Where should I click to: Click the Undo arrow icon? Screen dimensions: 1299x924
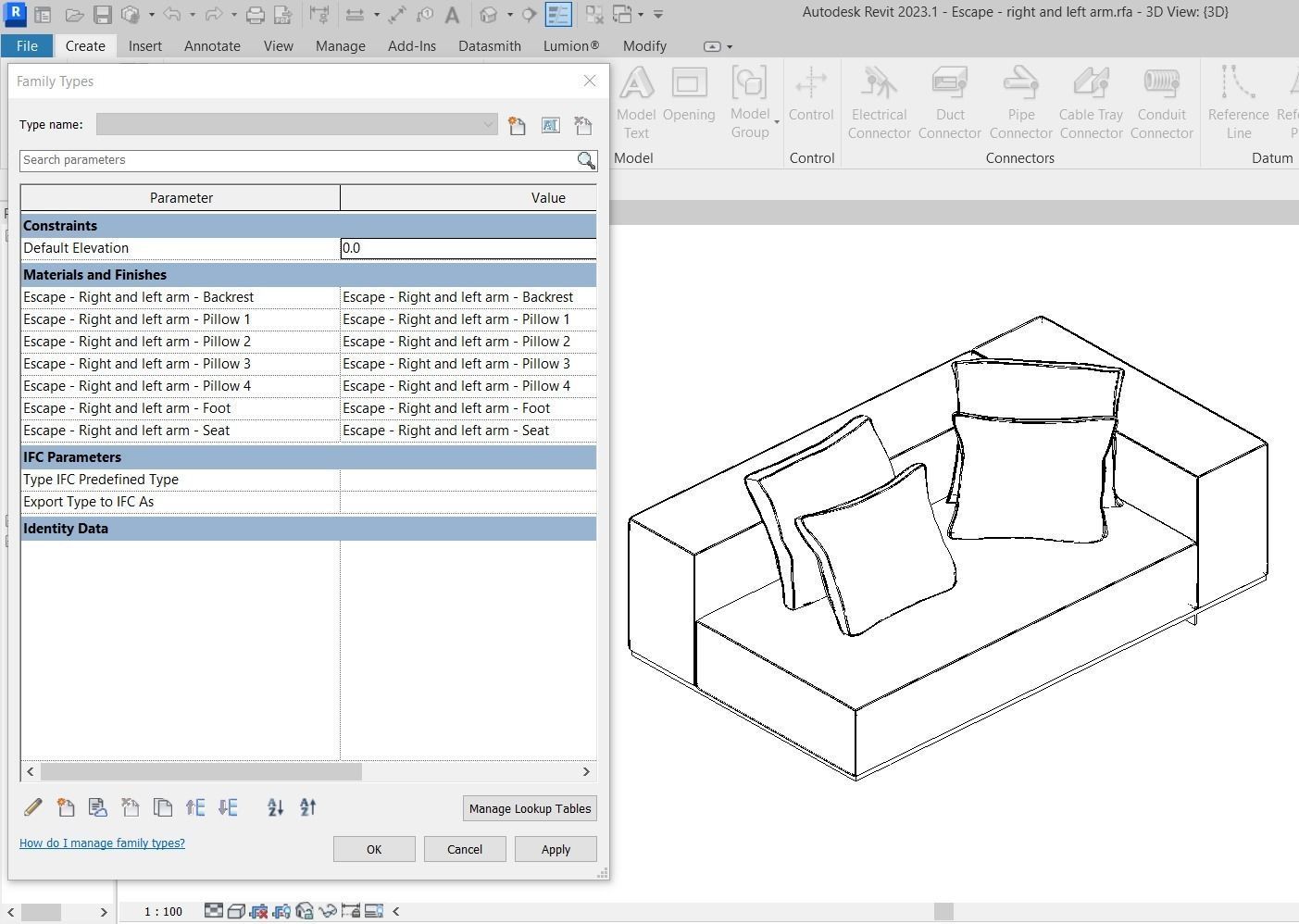tap(171, 15)
